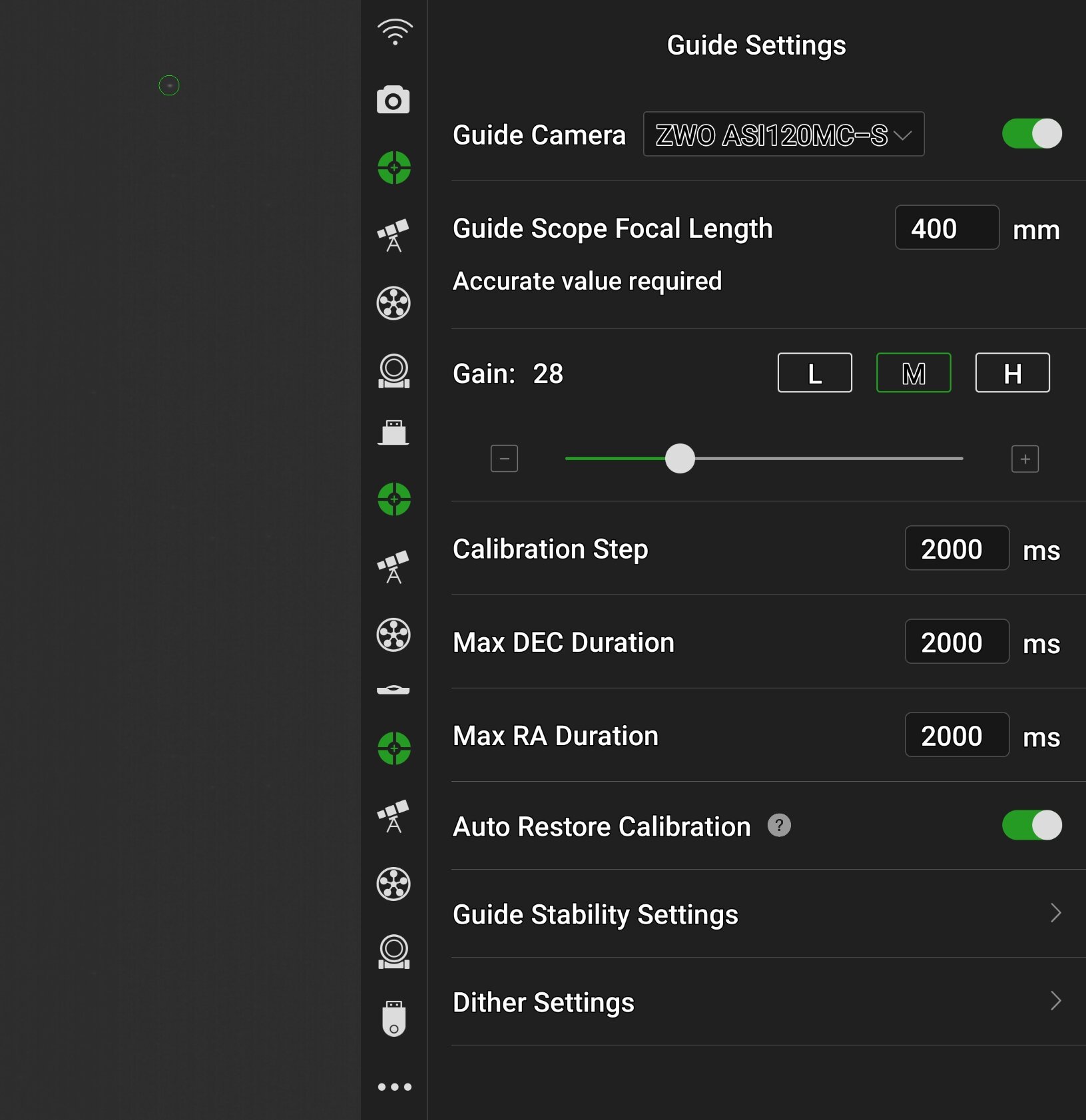The height and width of the screenshot is (1120, 1086).
Task: Click the gain slider handle
Action: point(680,459)
